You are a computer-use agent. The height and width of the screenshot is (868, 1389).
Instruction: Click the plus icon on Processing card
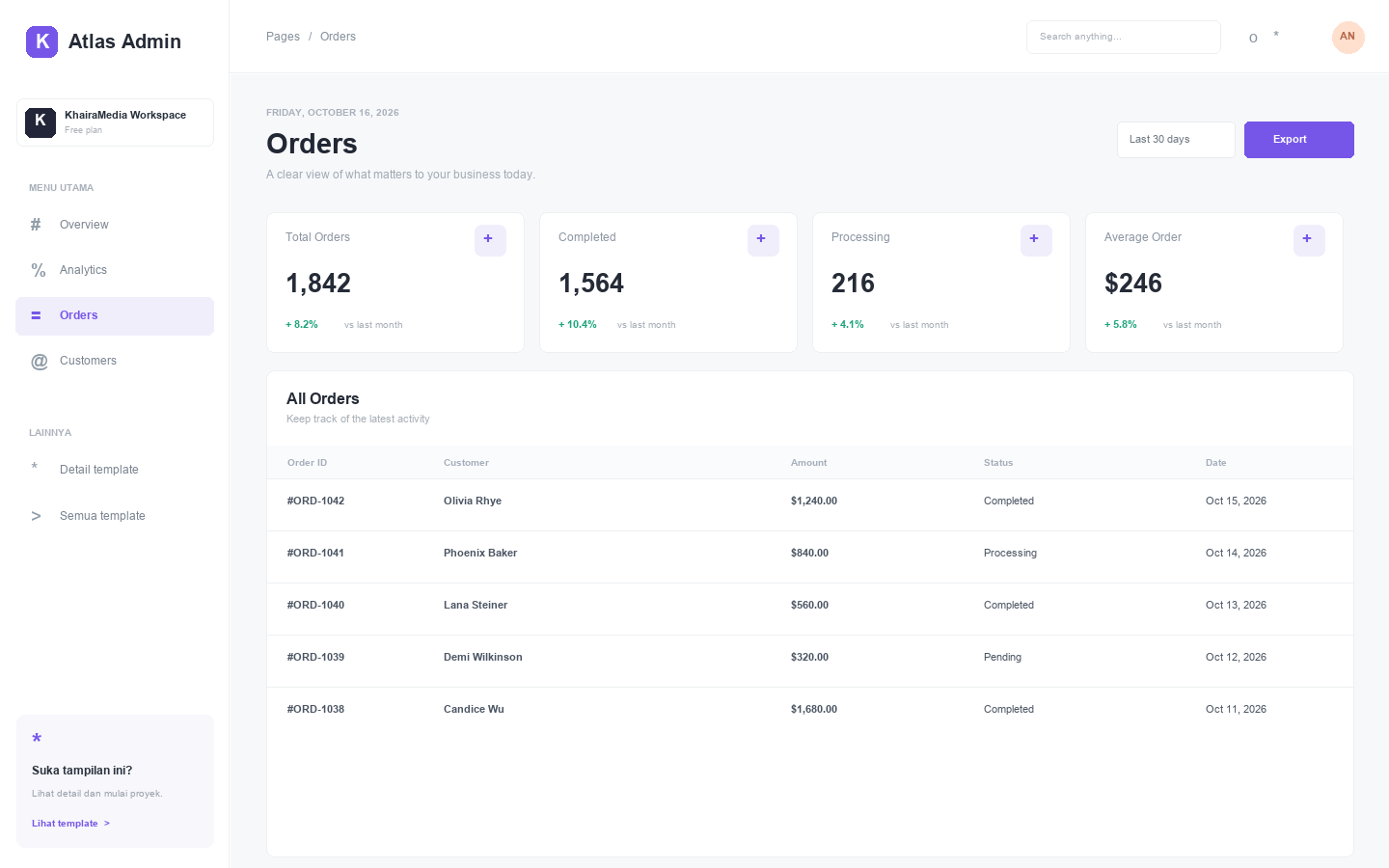[1036, 240]
